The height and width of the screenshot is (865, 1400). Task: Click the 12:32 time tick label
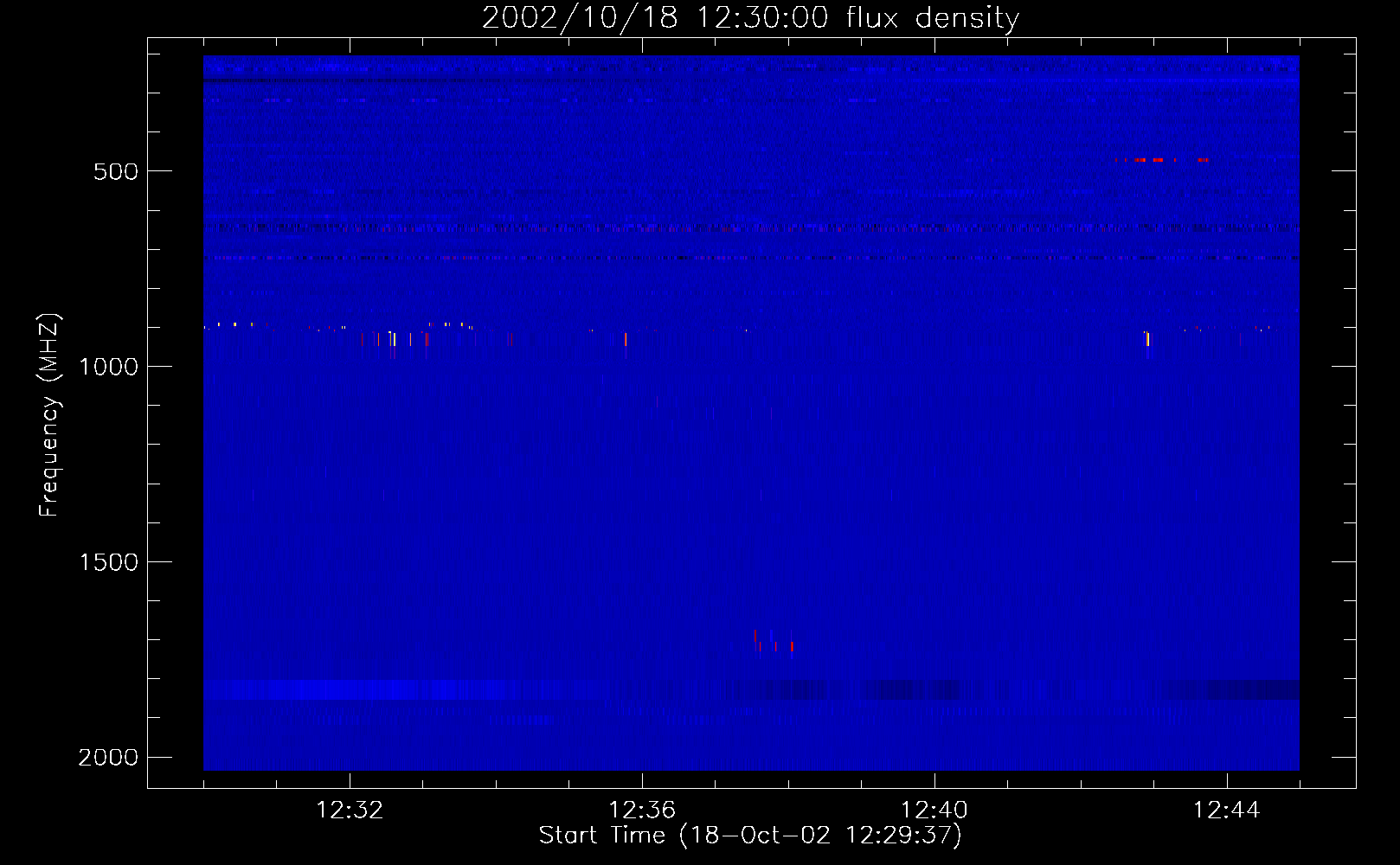[350, 811]
